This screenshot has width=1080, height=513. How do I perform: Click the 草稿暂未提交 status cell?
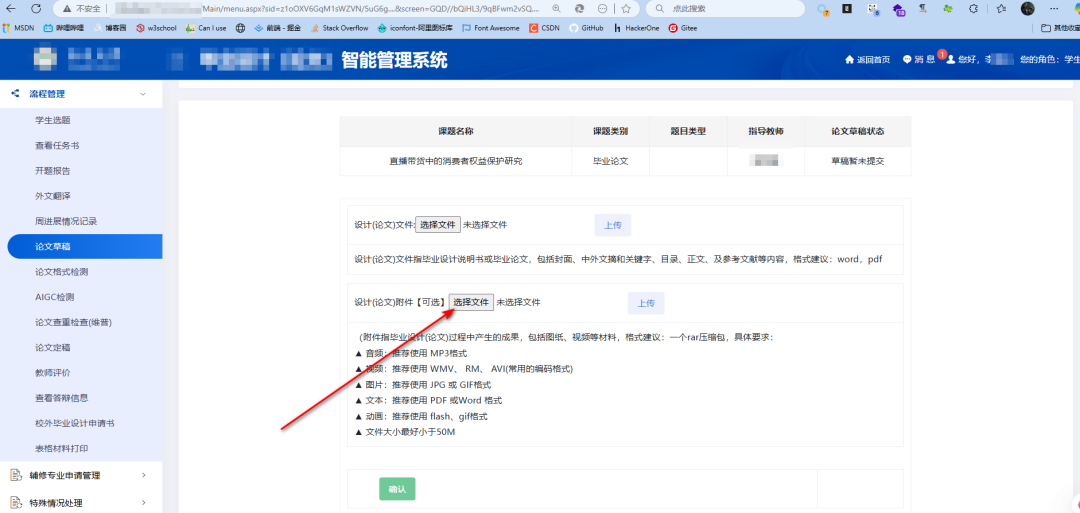[858, 161]
